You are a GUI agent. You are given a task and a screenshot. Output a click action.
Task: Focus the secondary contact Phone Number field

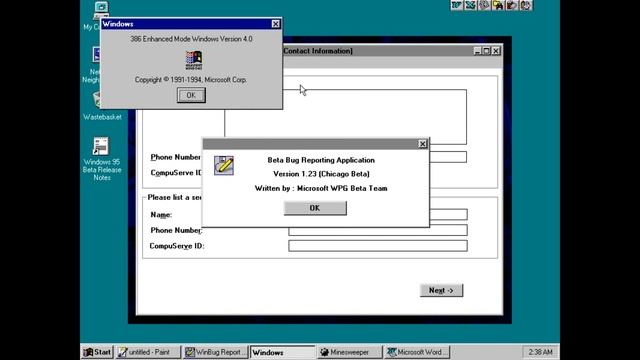378,230
